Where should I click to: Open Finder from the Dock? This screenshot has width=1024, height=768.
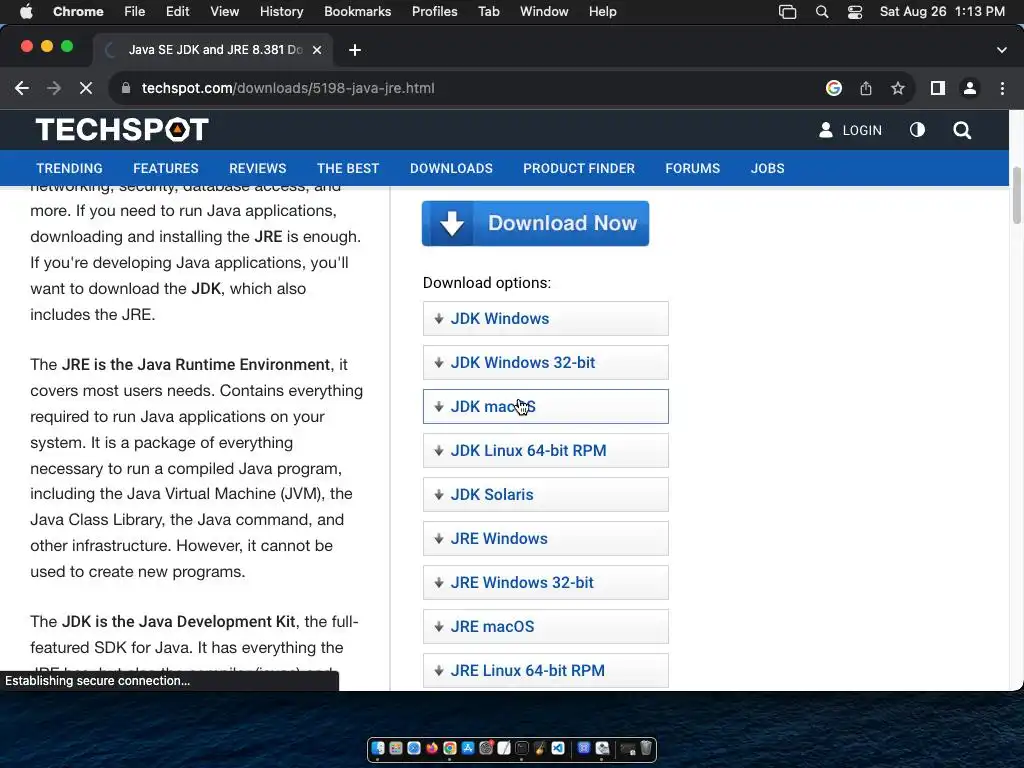click(378, 748)
